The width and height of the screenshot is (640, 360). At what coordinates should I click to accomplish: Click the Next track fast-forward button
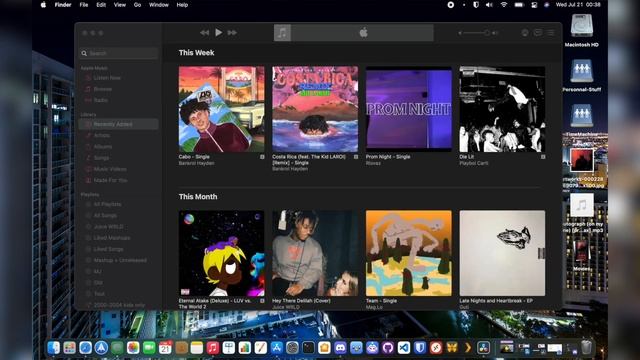pyautogui.click(x=232, y=33)
